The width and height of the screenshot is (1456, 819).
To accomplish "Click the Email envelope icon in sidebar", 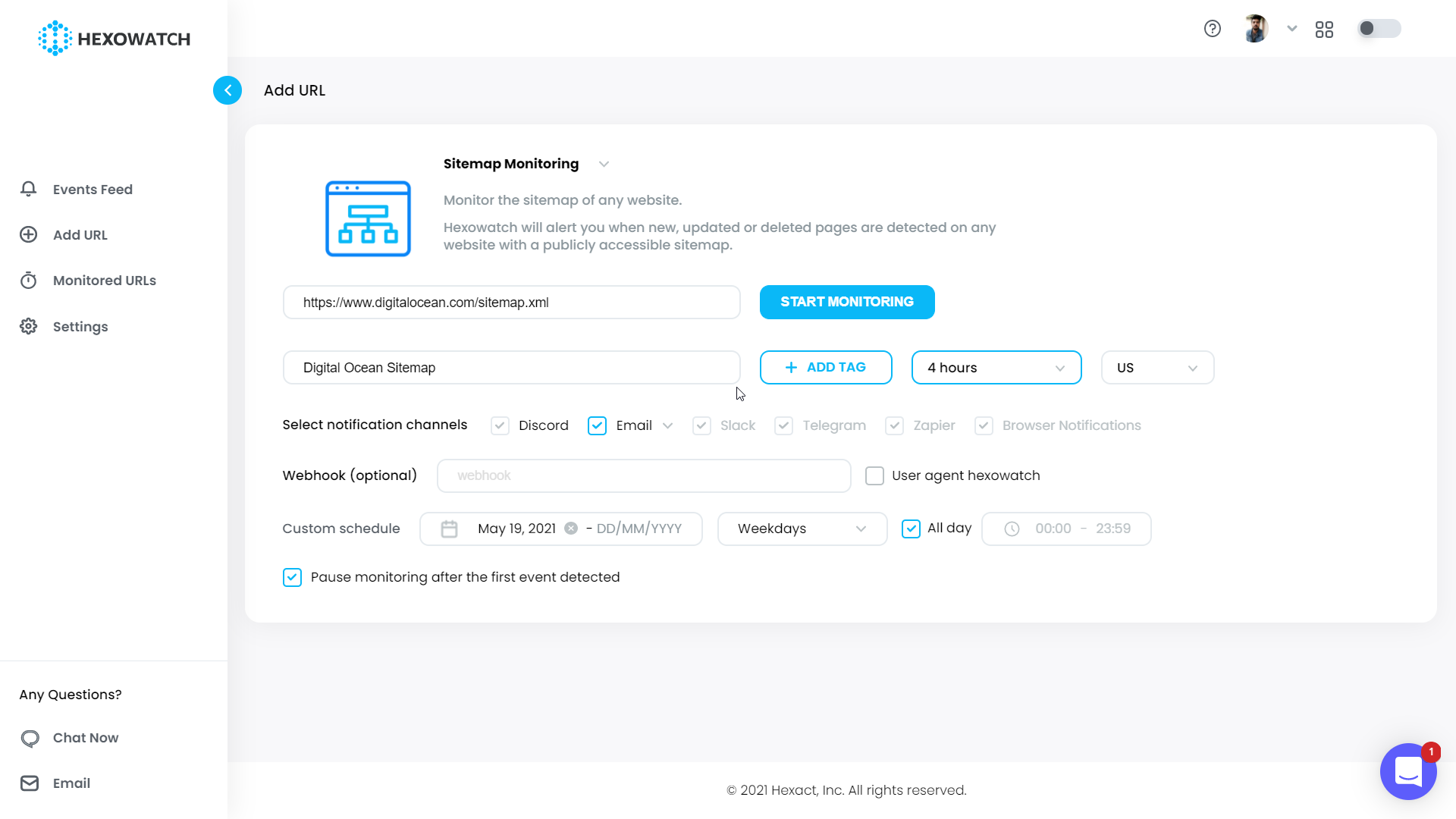I will click(x=30, y=783).
